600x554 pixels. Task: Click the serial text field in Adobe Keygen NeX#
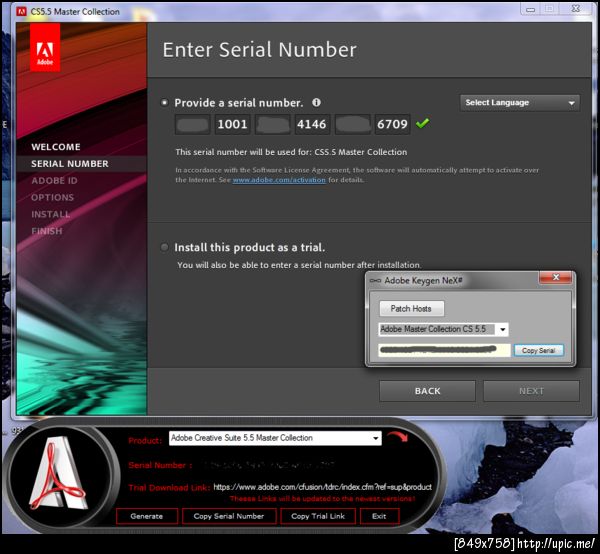[444, 350]
